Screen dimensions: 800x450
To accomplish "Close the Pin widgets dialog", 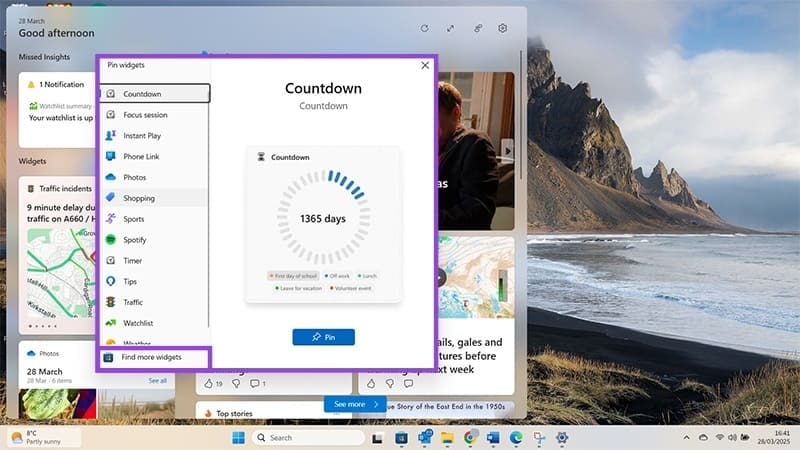I will (x=425, y=65).
